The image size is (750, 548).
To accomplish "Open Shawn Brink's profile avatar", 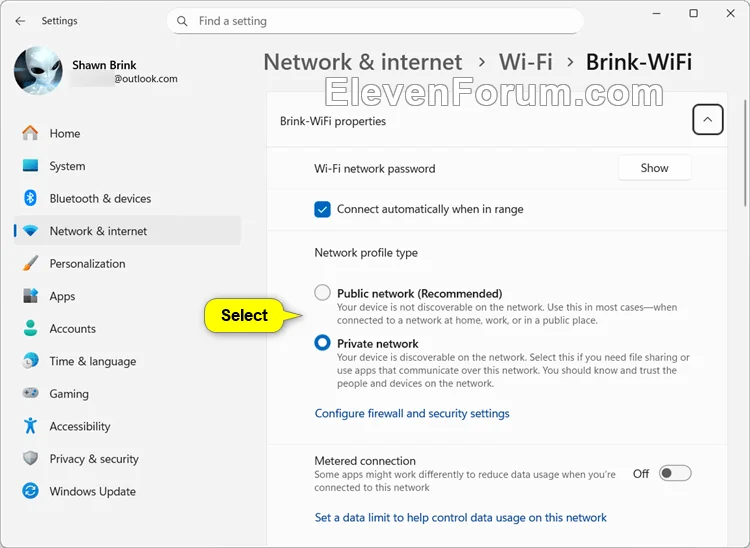I will coord(38,71).
